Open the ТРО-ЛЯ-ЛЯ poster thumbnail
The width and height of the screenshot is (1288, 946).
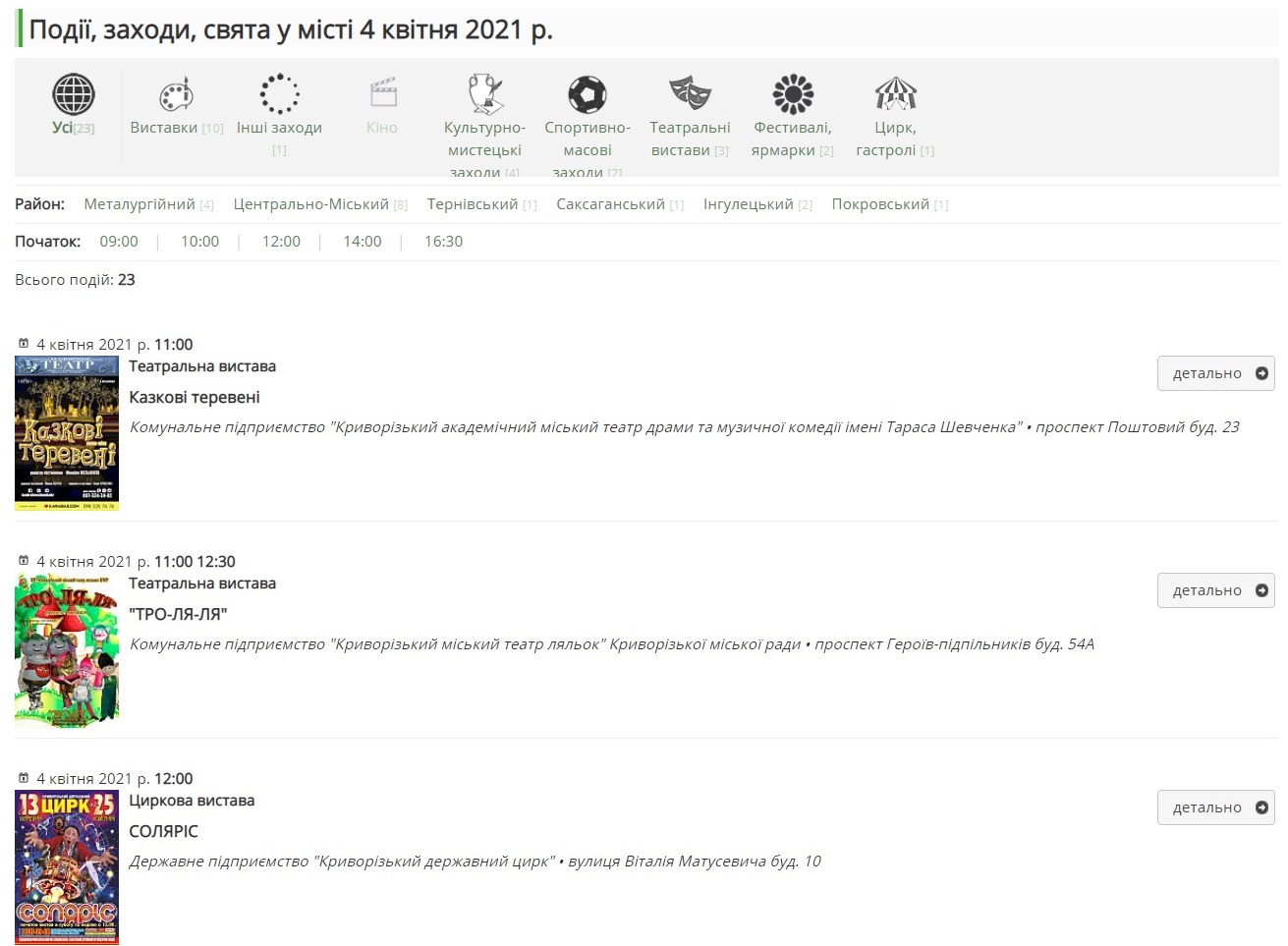coord(67,650)
